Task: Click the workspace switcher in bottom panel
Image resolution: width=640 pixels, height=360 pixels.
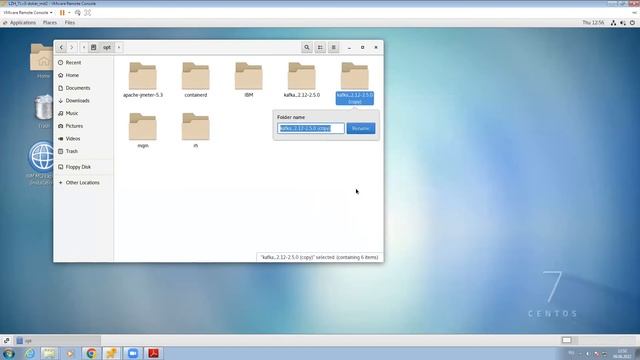Action: [x=566, y=340]
